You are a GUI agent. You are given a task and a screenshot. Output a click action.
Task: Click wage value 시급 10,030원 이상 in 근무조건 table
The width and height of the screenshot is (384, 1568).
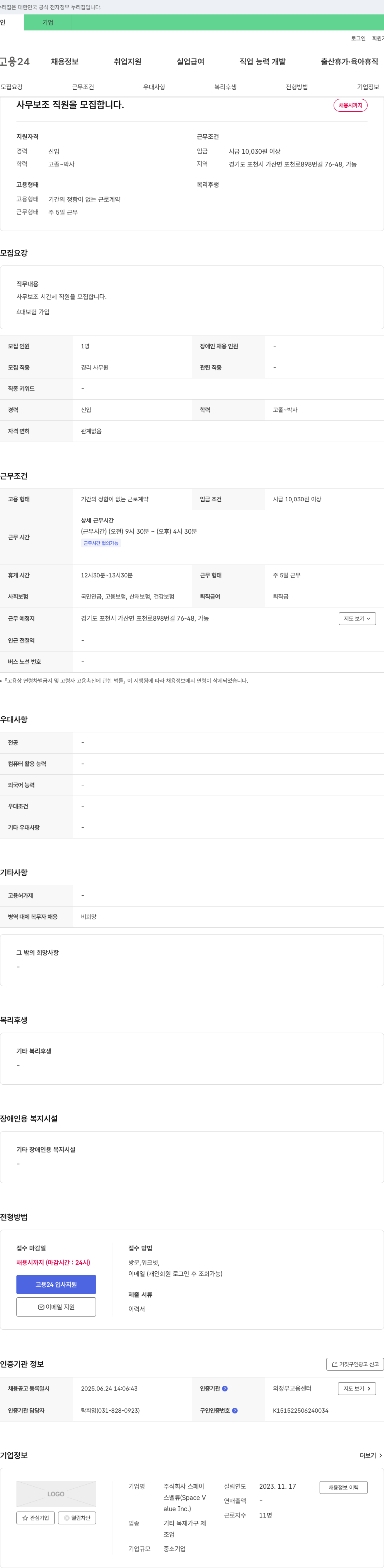pos(297,499)
